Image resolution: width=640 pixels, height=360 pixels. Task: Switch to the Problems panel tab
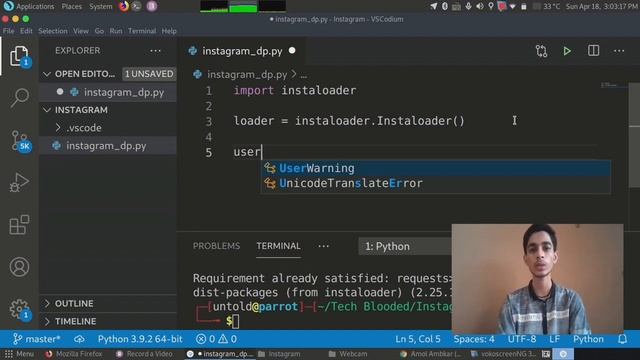point(216,246)
